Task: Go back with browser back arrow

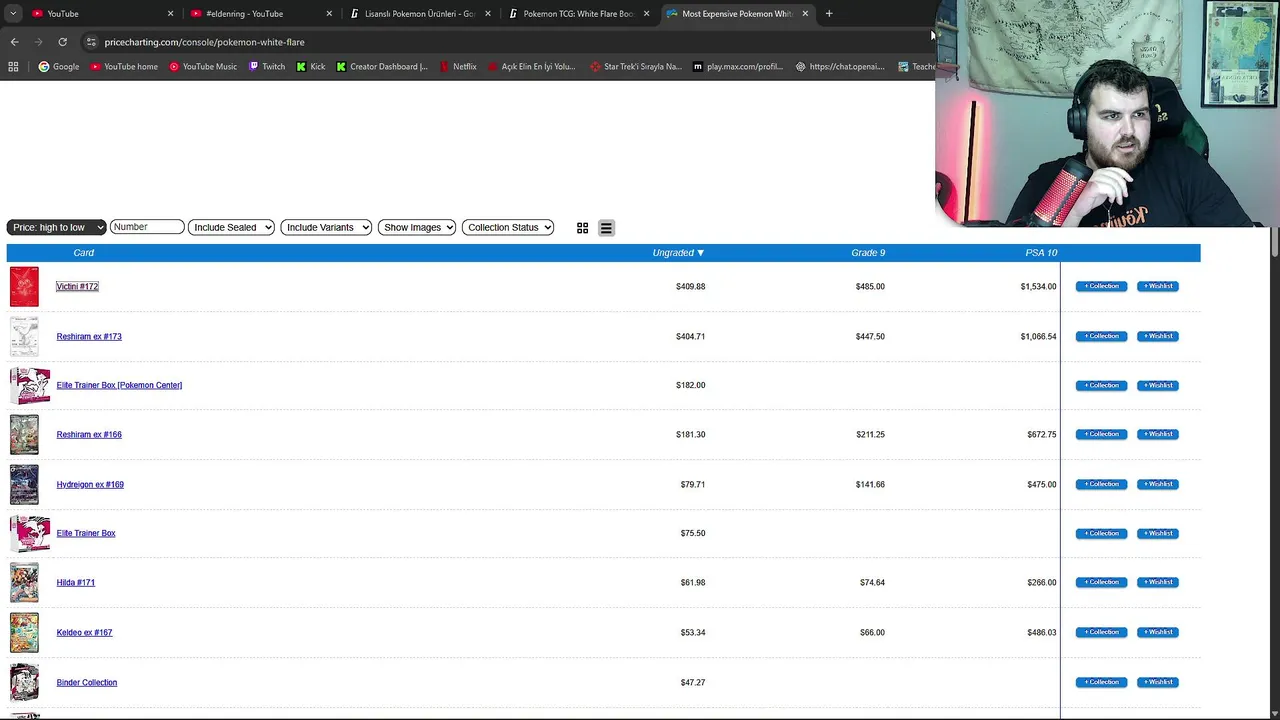Action: tap(14, 42)
